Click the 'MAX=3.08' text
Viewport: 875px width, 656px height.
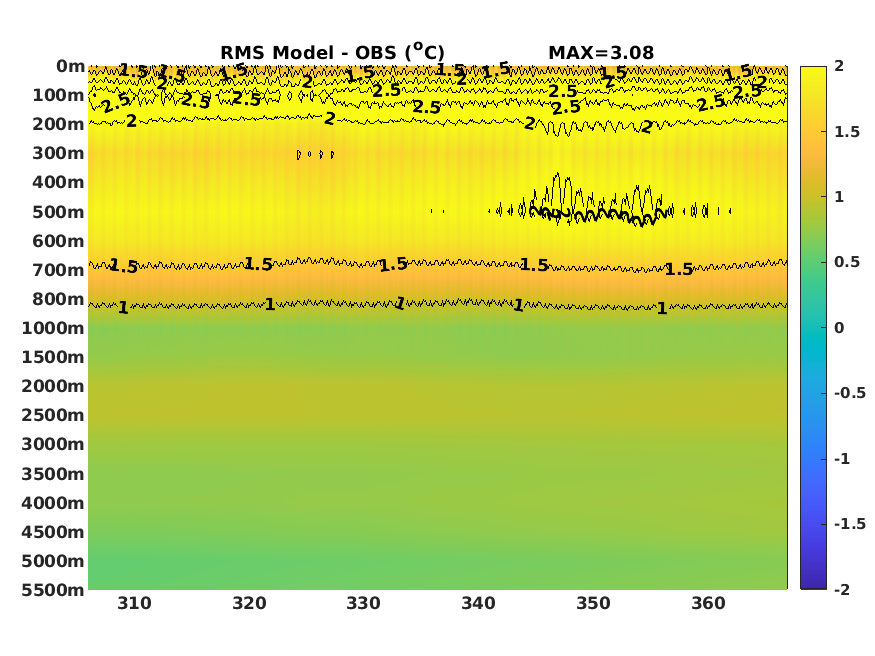pyautogui.click(x=600, y=53)
